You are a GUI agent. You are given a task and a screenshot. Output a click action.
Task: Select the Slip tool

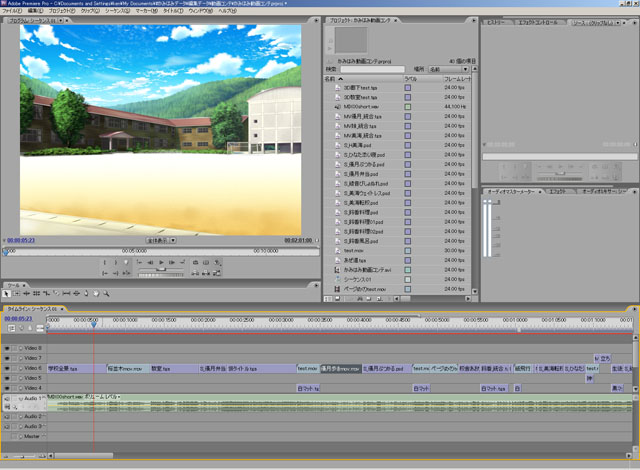[x=67, y=293]
